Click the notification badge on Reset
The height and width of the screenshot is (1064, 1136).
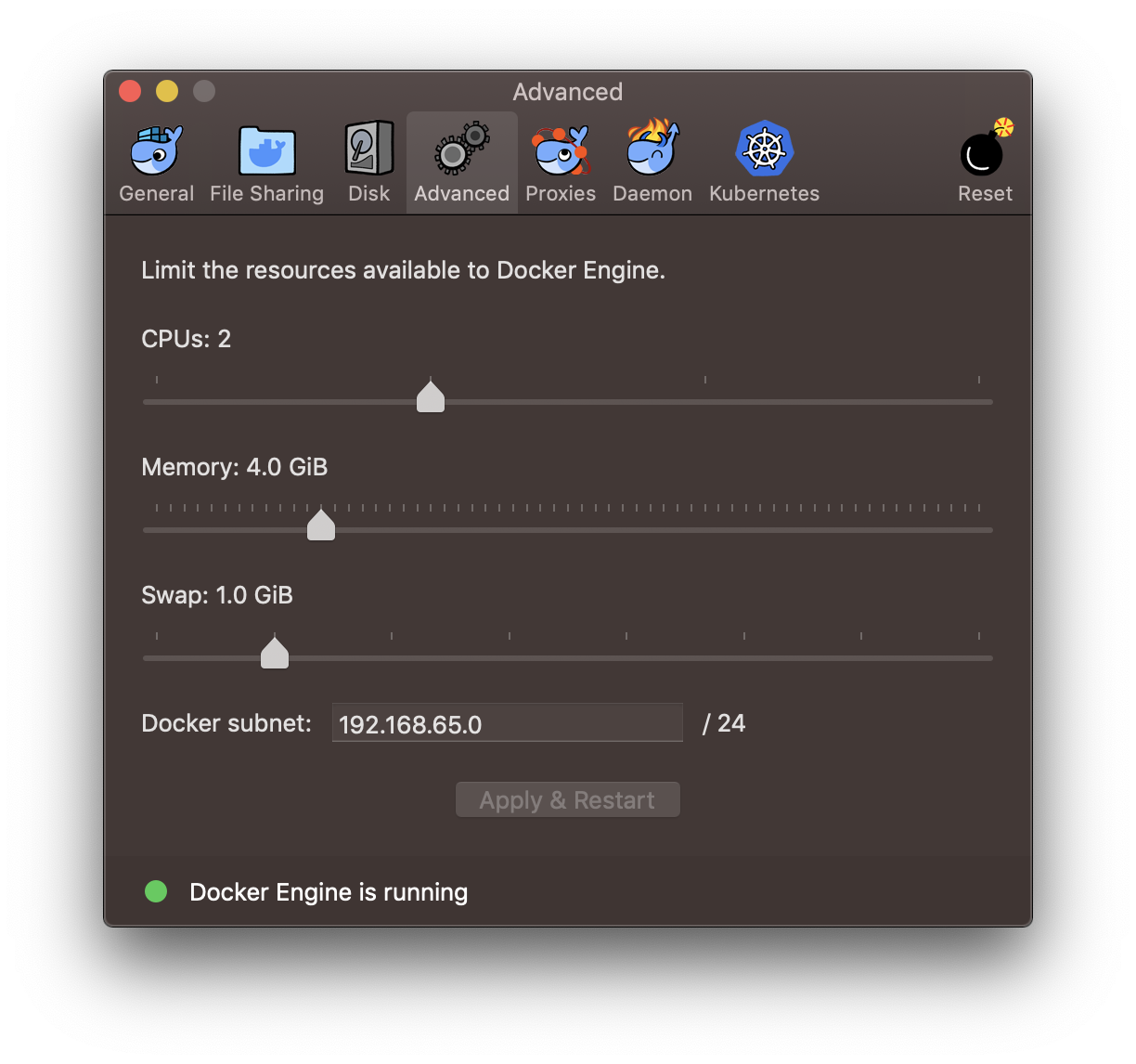pos(1003,127)
